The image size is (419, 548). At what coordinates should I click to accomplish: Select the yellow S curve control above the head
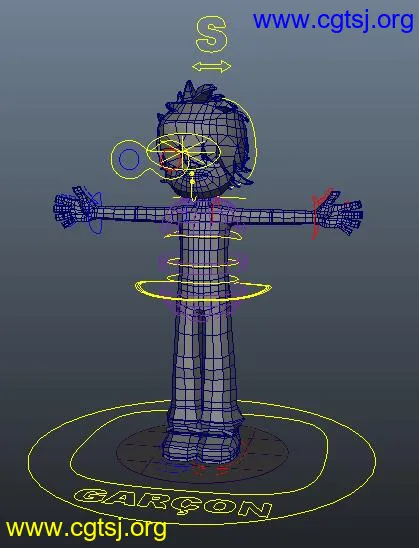tap(211, 35)
